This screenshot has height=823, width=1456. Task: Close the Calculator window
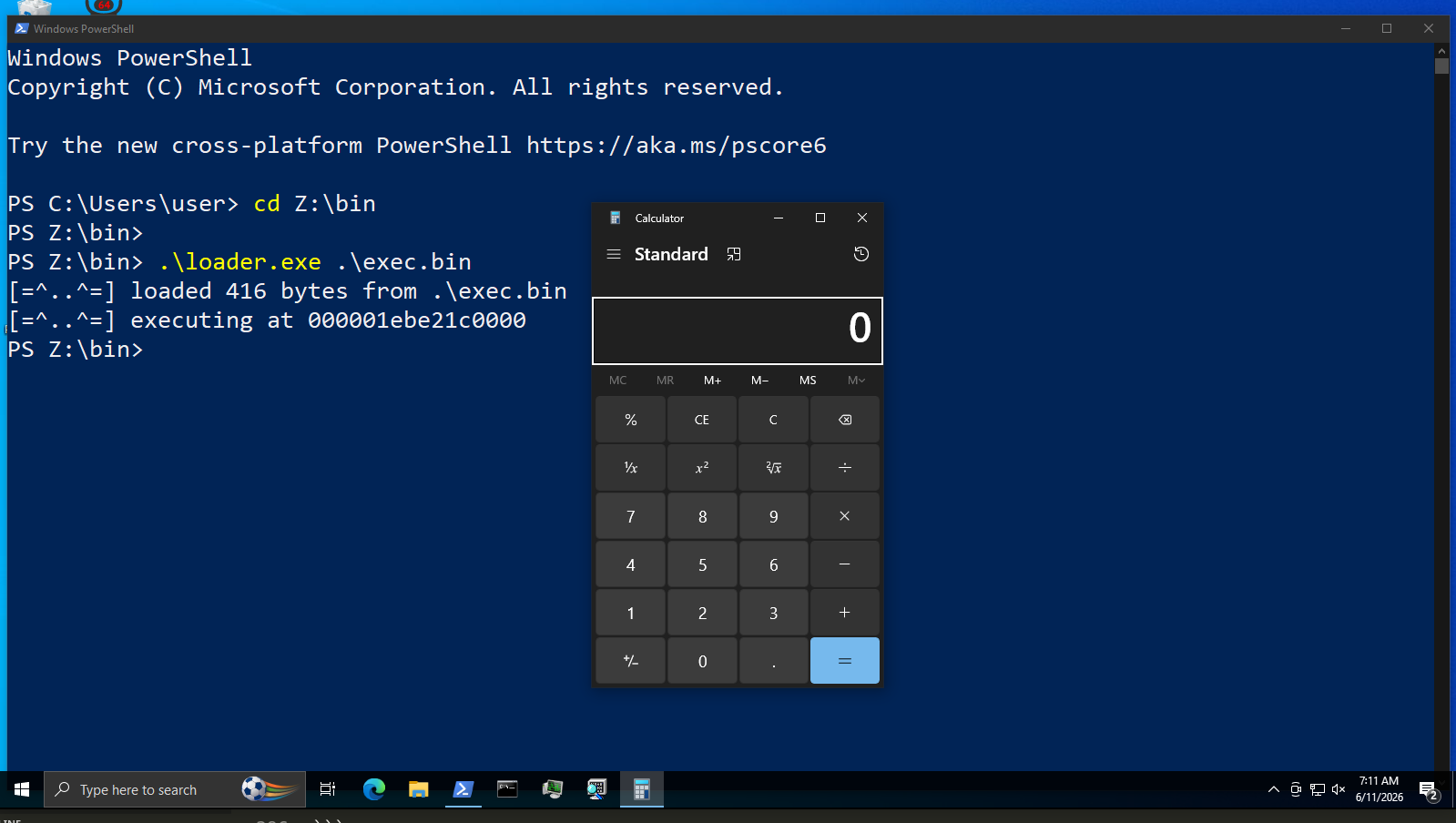click(862, 218)
